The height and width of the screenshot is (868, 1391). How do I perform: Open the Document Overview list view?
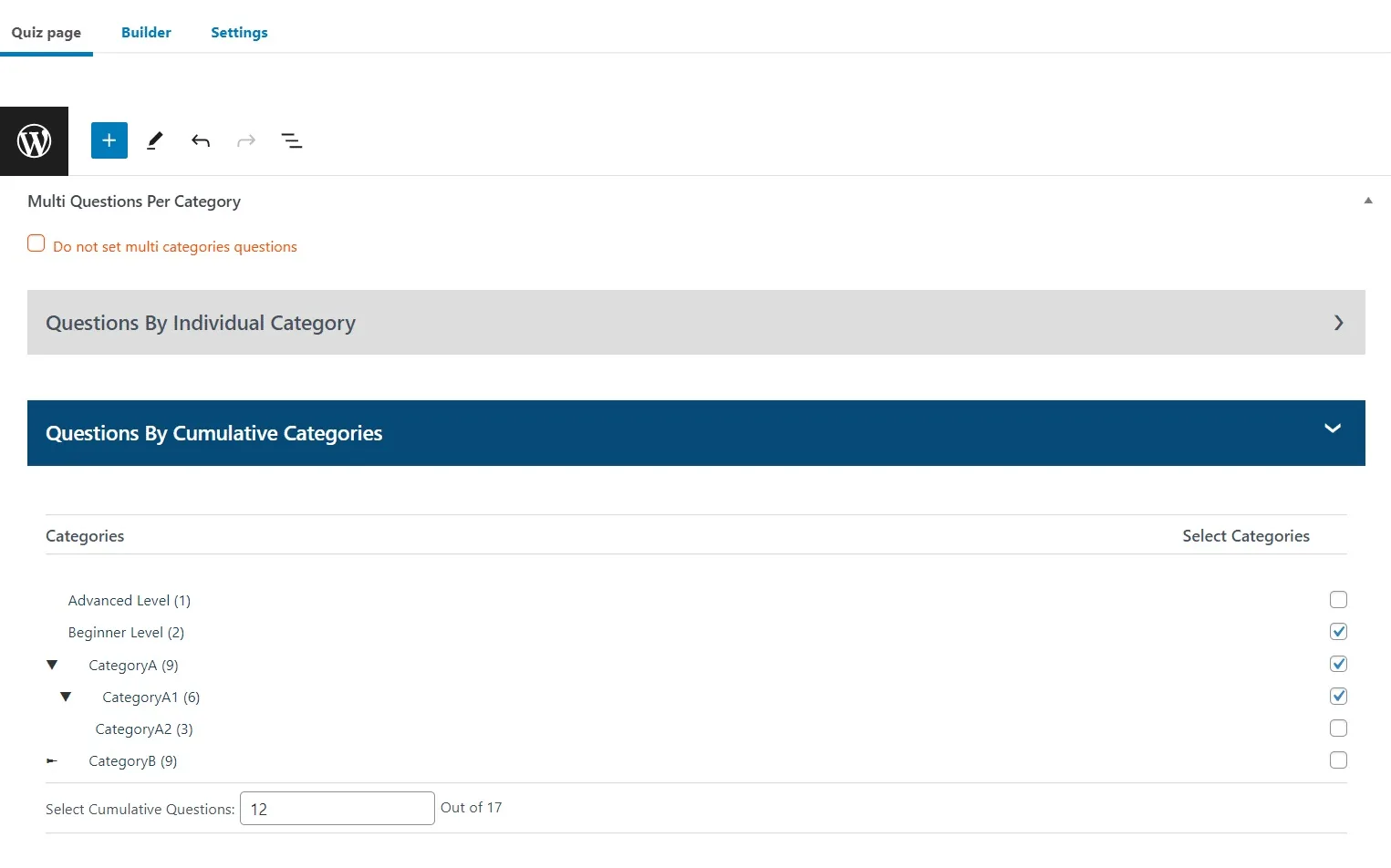291,140
